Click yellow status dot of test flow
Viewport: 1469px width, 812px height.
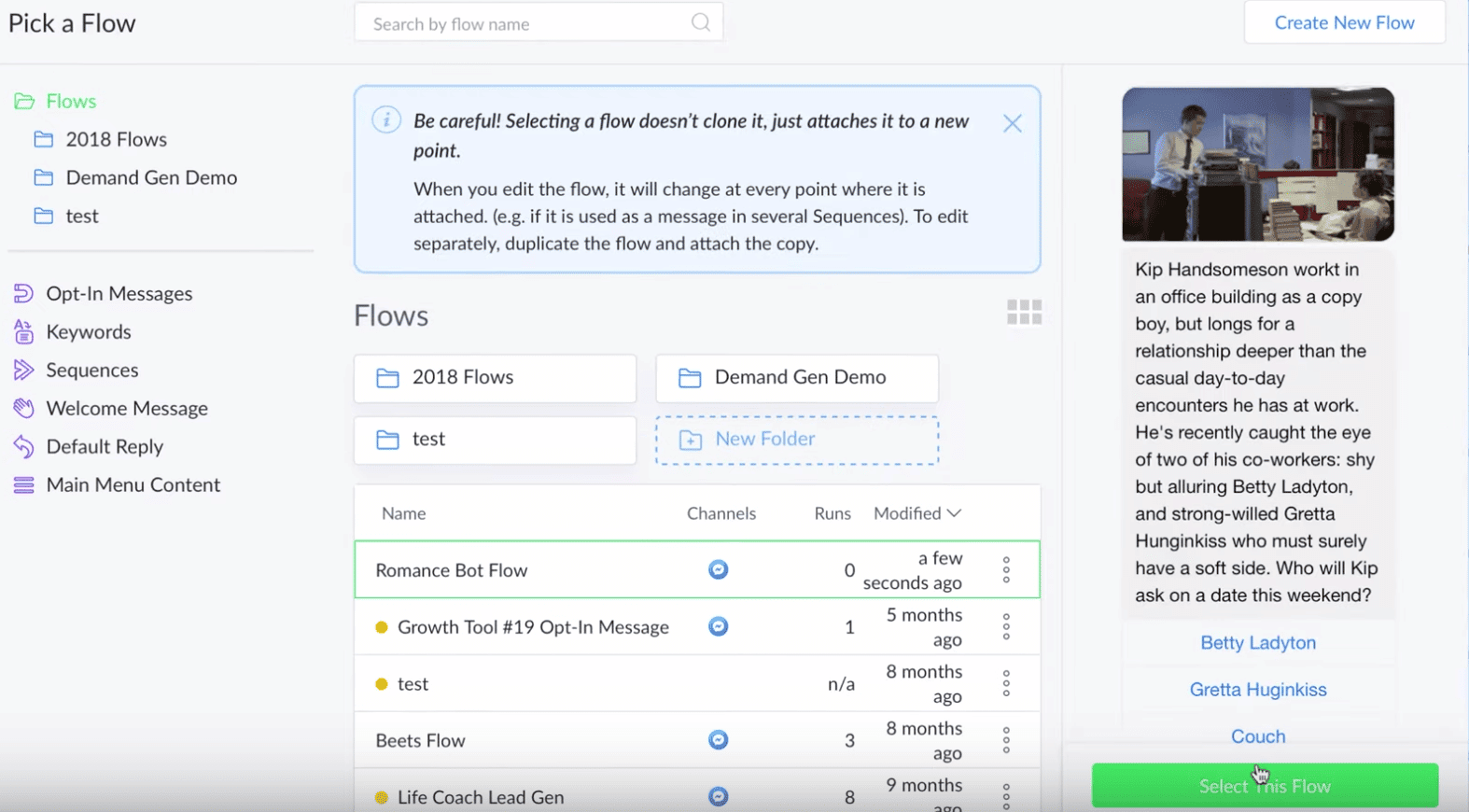pyautogui.click(x=381, y=684)
